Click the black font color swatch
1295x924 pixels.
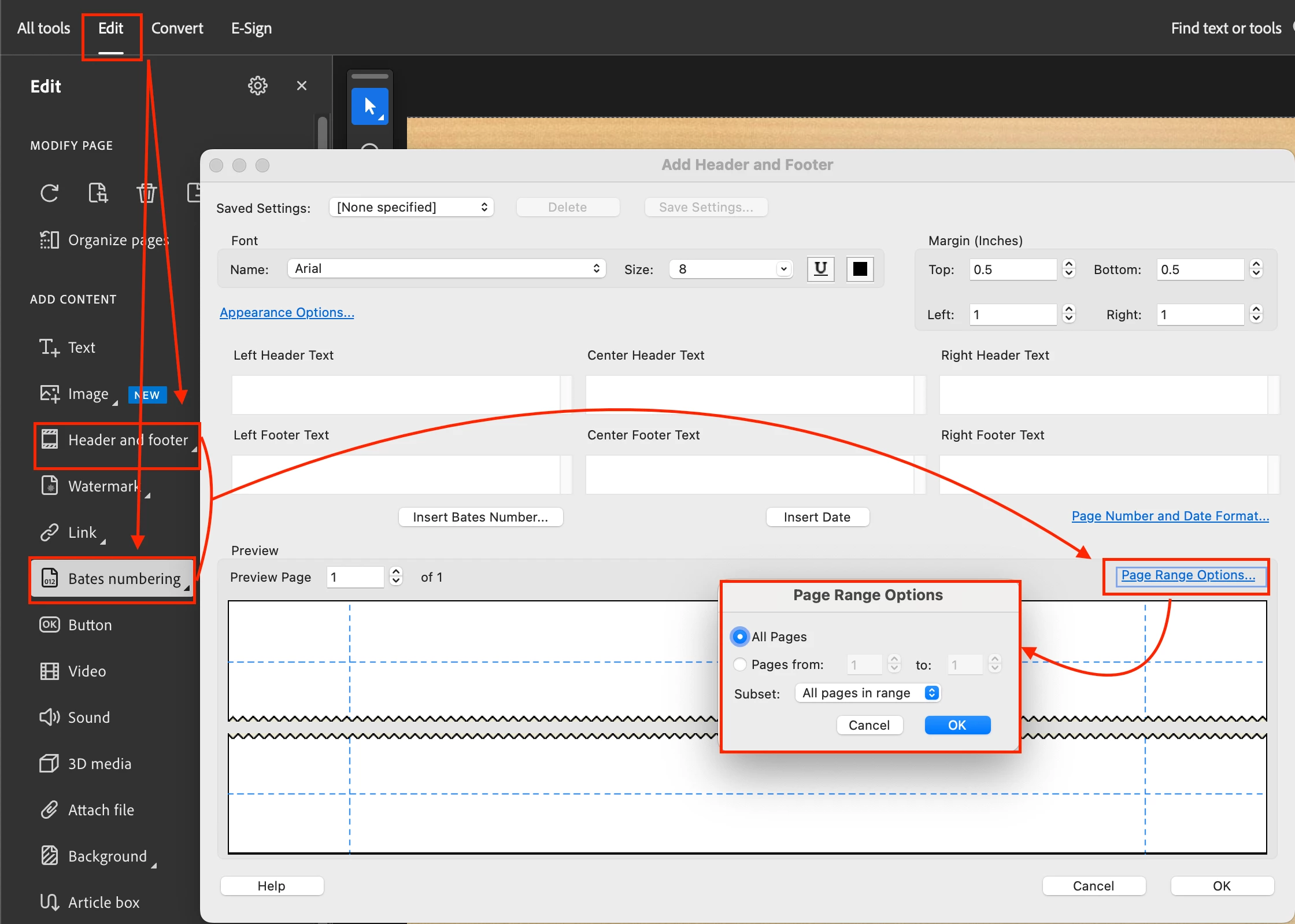coord(860,269)
